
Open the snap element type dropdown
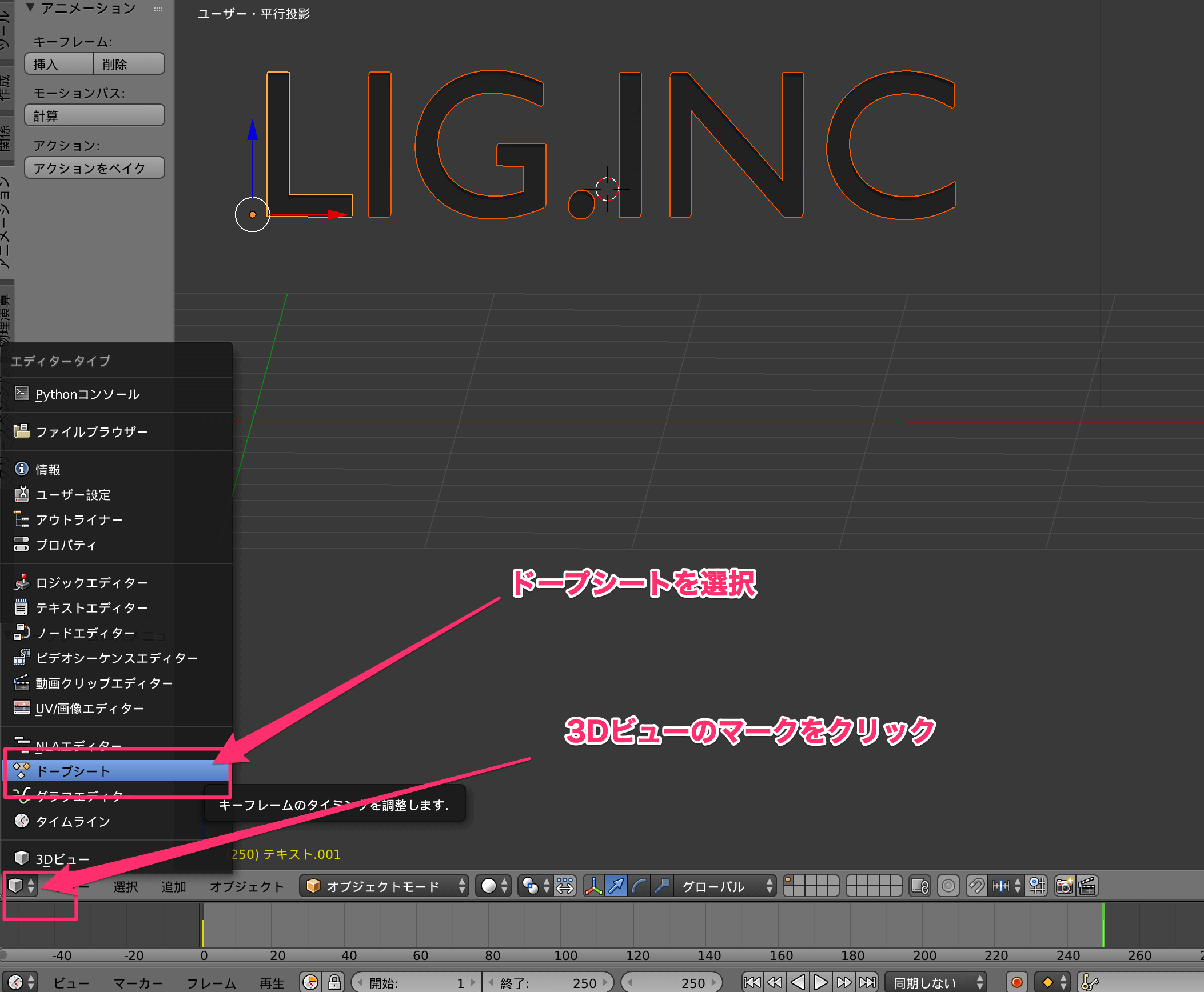click(x=1006, y=886)
